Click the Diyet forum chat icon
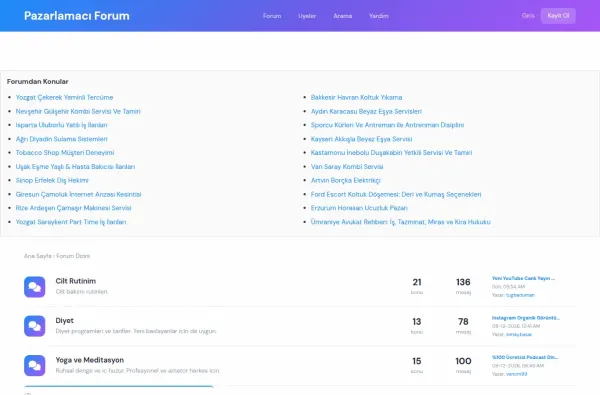This screenshot has width=600, height=395. coord(34,326)
